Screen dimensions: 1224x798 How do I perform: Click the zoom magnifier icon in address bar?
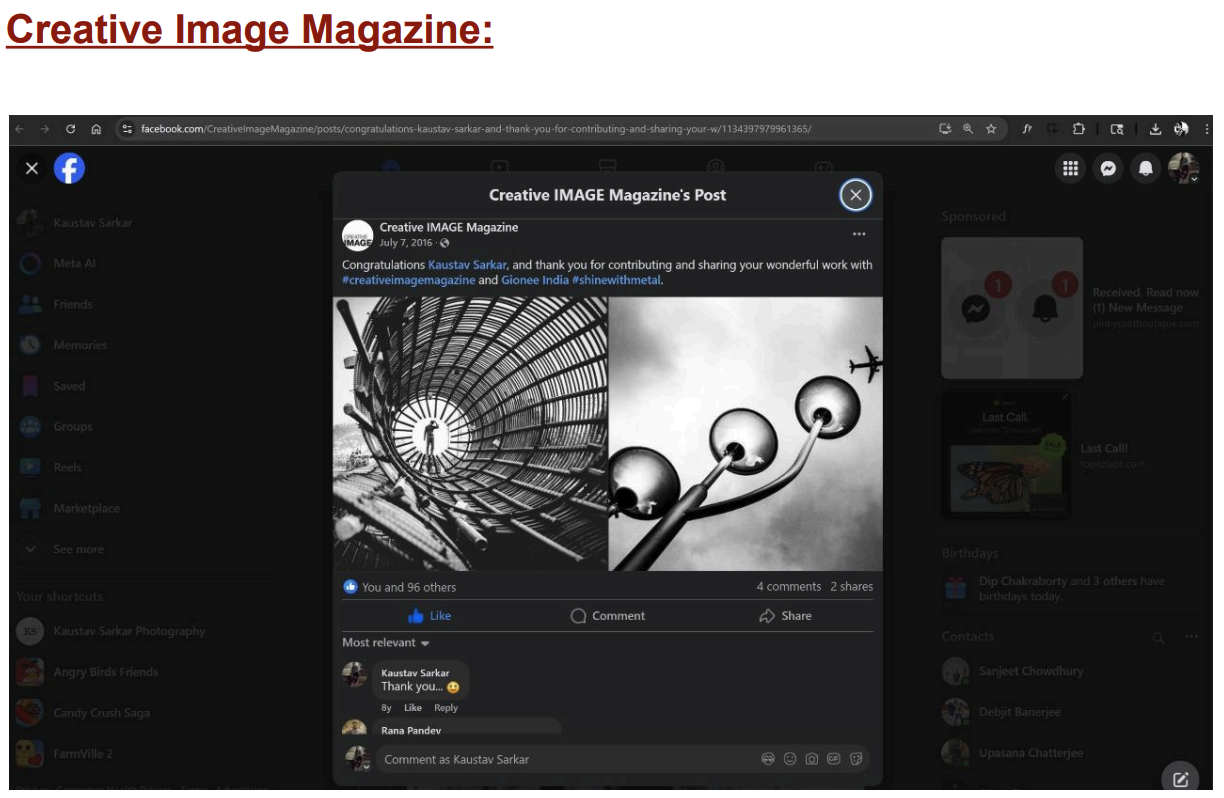point(968,129)
